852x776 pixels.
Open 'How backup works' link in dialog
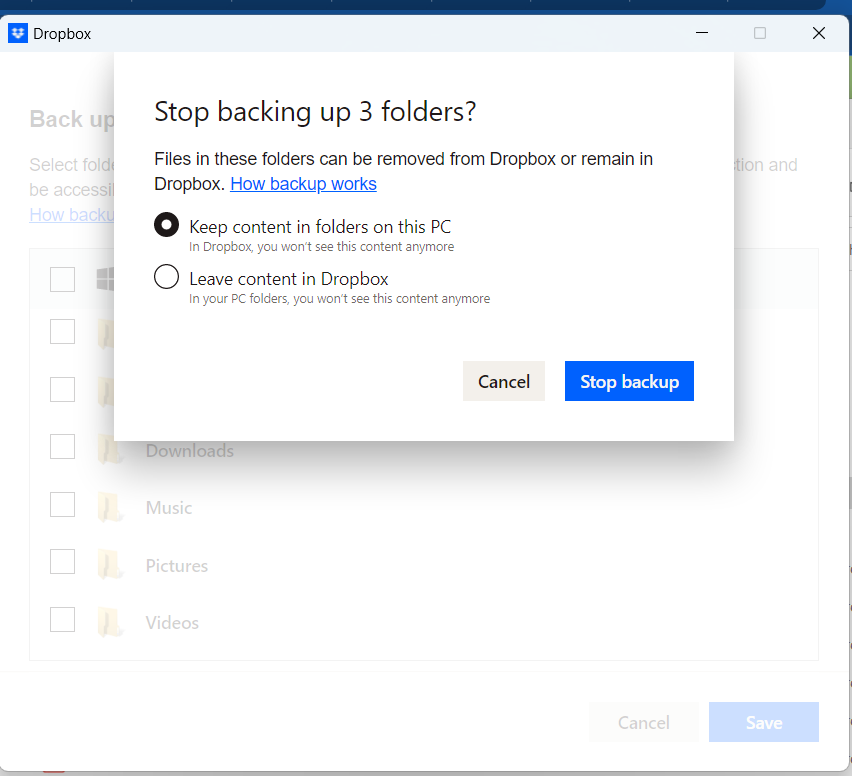pyautogui.click(x=303, y=184)
